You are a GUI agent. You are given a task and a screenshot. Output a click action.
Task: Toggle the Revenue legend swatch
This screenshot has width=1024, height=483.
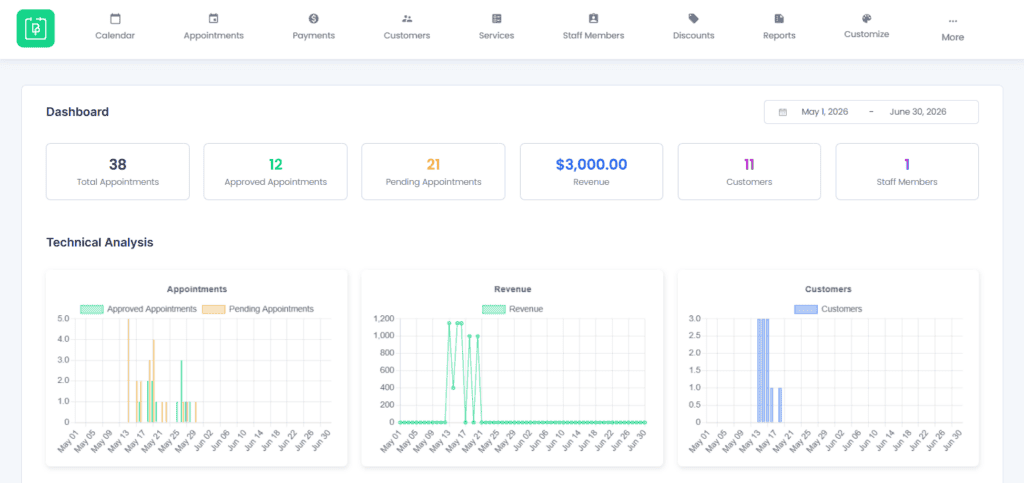coord(494,309)
